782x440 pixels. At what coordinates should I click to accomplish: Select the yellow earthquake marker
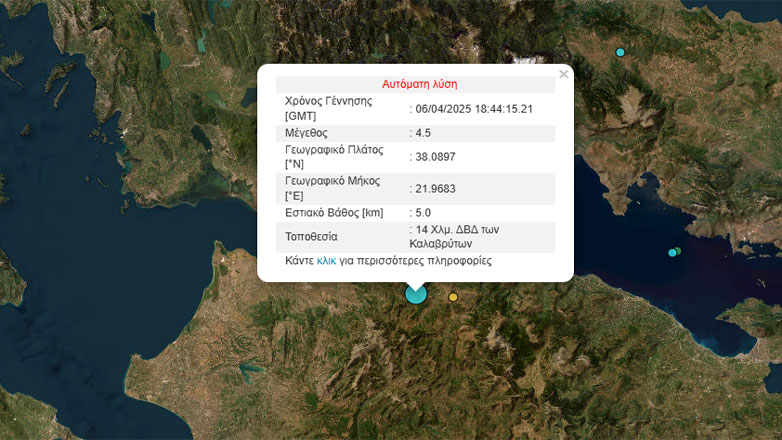[x=453, y=297]
